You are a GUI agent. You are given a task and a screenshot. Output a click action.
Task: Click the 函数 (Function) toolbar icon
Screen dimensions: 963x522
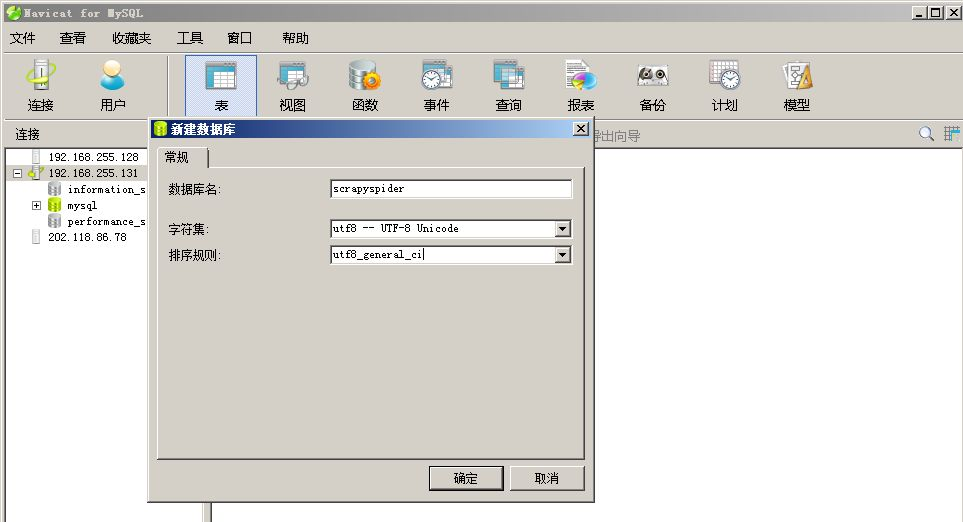(x=364, y=85)
